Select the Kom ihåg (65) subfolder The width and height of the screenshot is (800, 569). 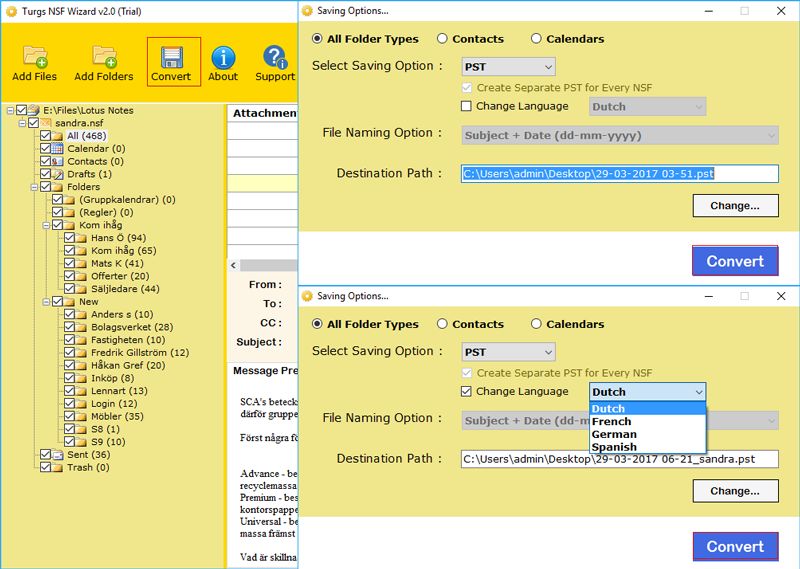pos(123,251)
